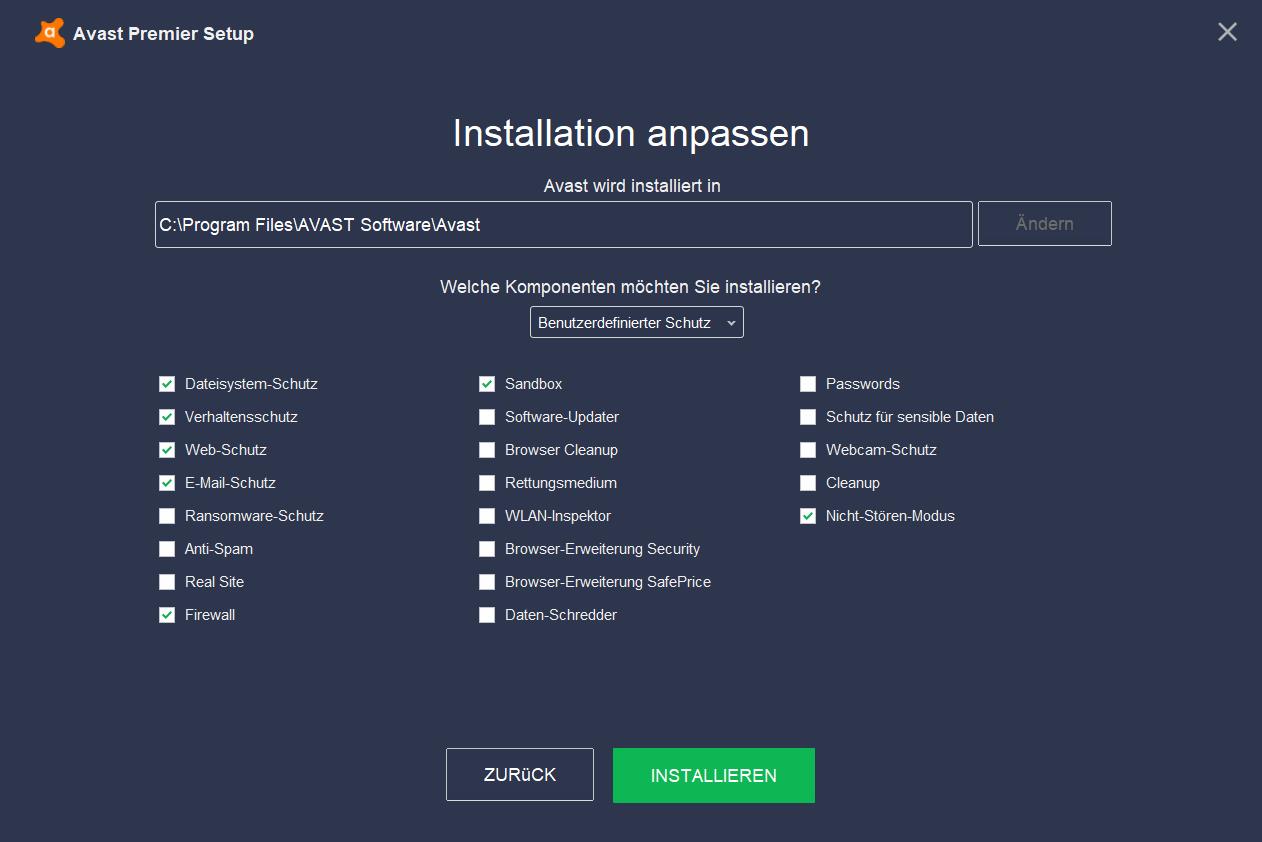
Task: Enable Schutz für sensible Daten
Action: tap(808, 417)
